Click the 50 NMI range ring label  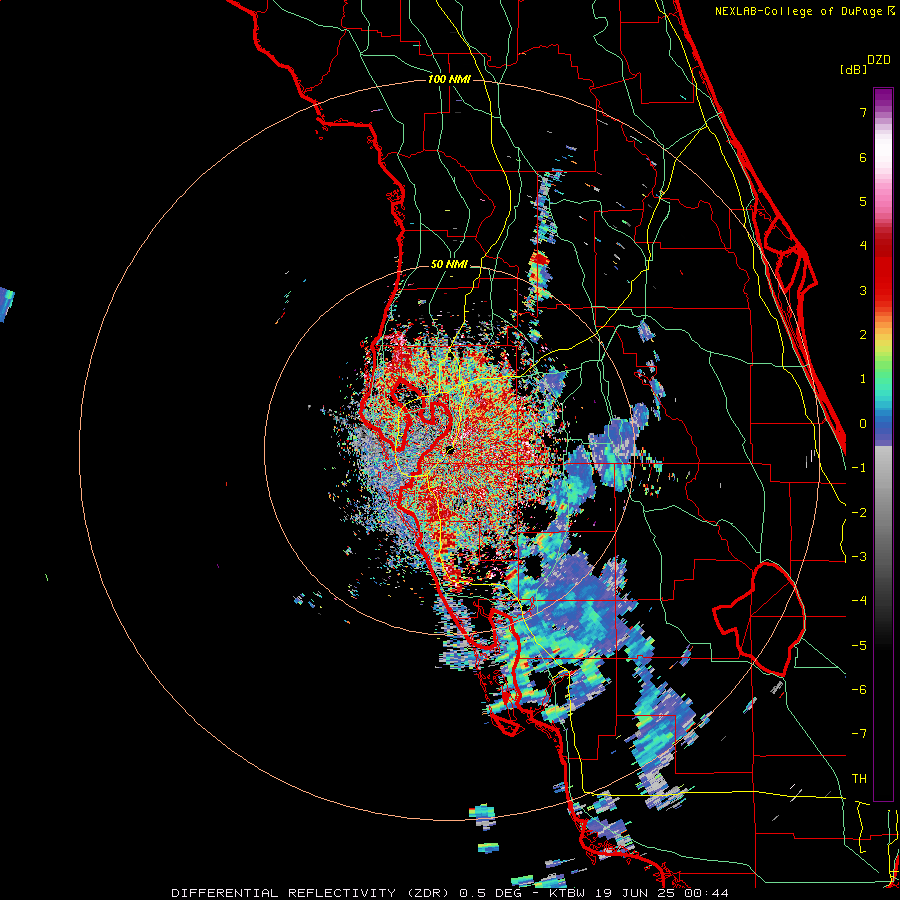(x=449, y=265)
